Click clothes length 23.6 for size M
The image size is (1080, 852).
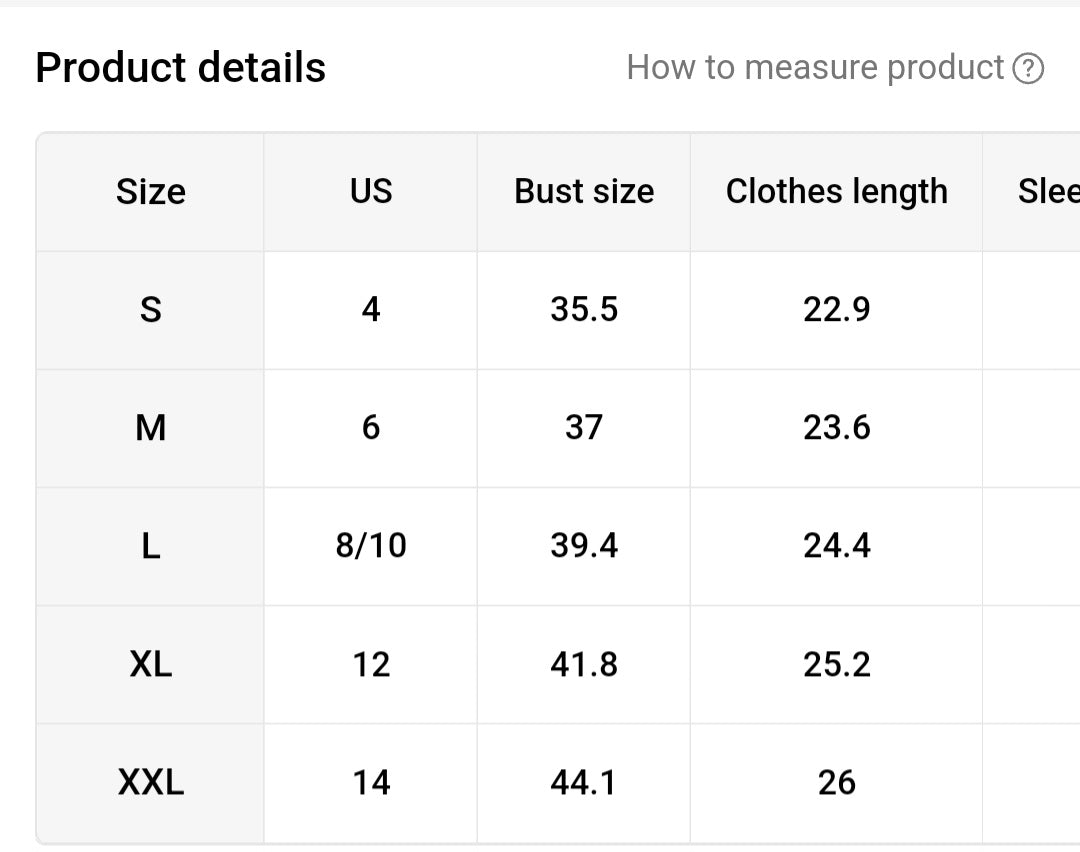pos(836,427)
